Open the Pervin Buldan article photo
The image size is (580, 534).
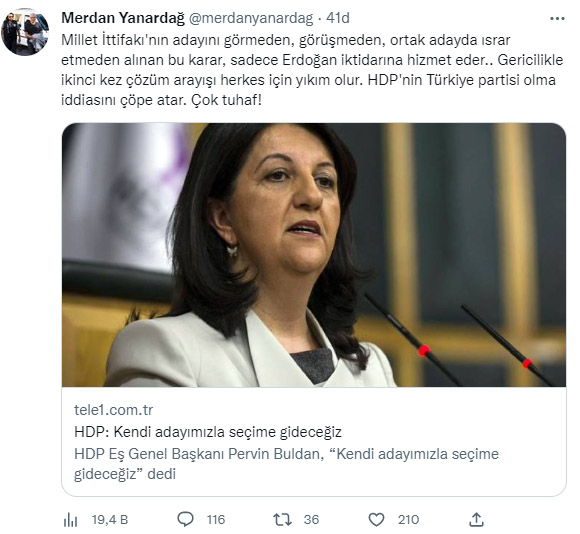(x=314, y=255)
